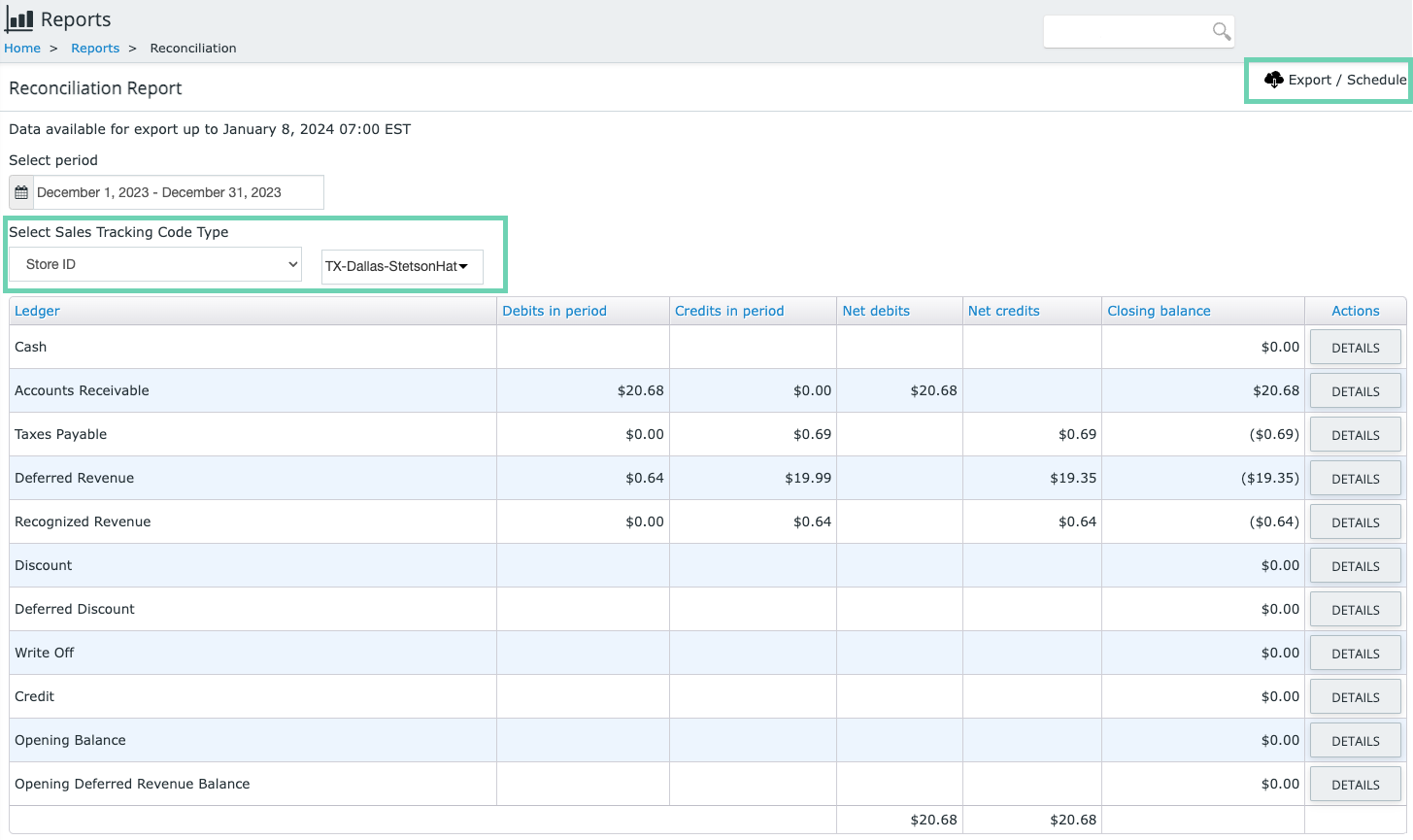
Task: Click Export / Schedule button
Action: click(x=1335, y=80)
